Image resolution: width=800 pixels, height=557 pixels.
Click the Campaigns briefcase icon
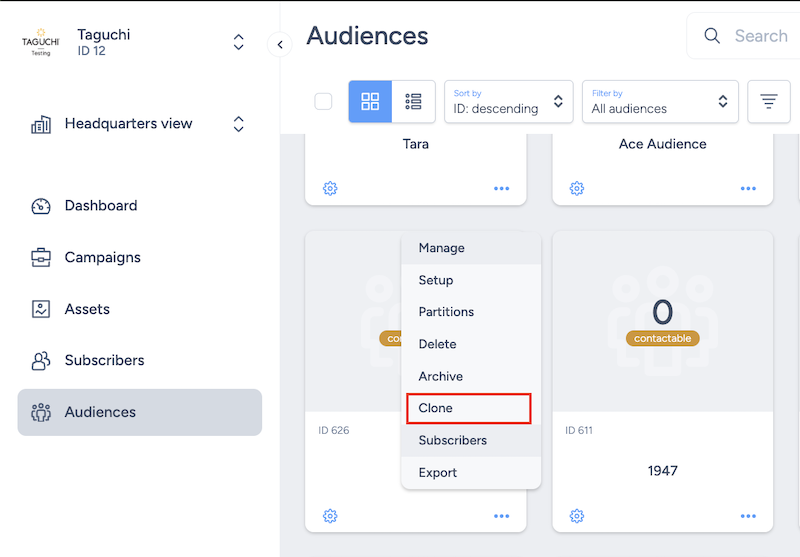tap(41, 258)
